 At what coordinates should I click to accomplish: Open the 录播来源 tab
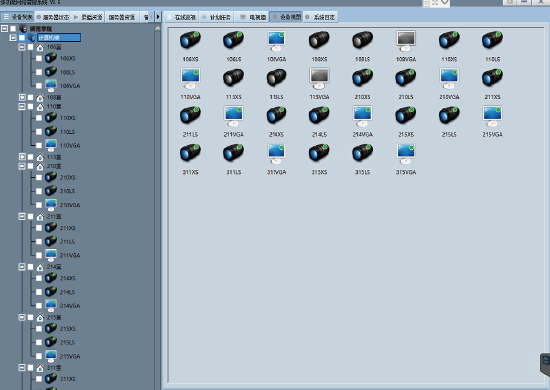click(x=88, y=17)
